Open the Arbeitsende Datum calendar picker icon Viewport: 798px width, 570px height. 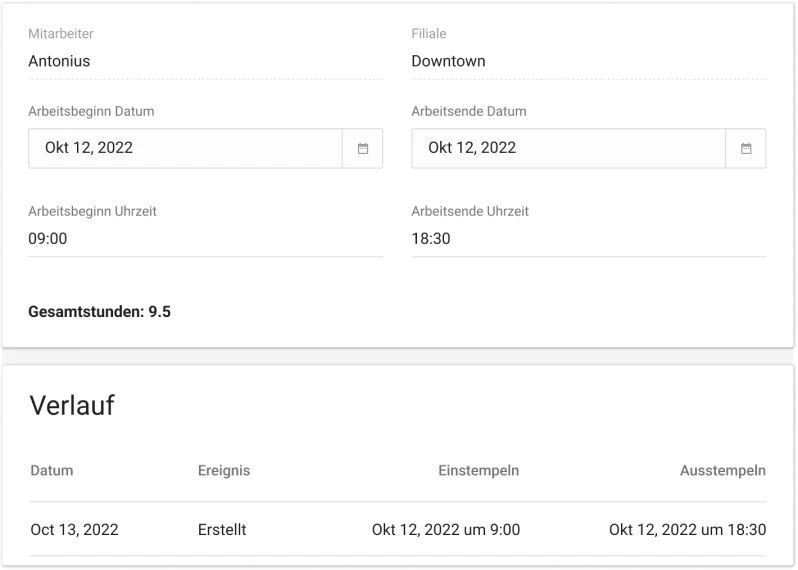(x=745, y=148)
